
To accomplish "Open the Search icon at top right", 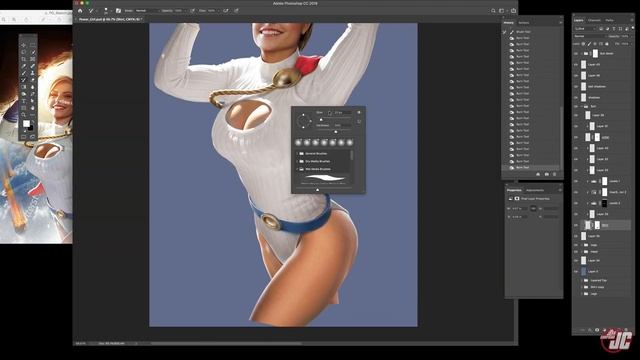I will [x=493, y=11].
